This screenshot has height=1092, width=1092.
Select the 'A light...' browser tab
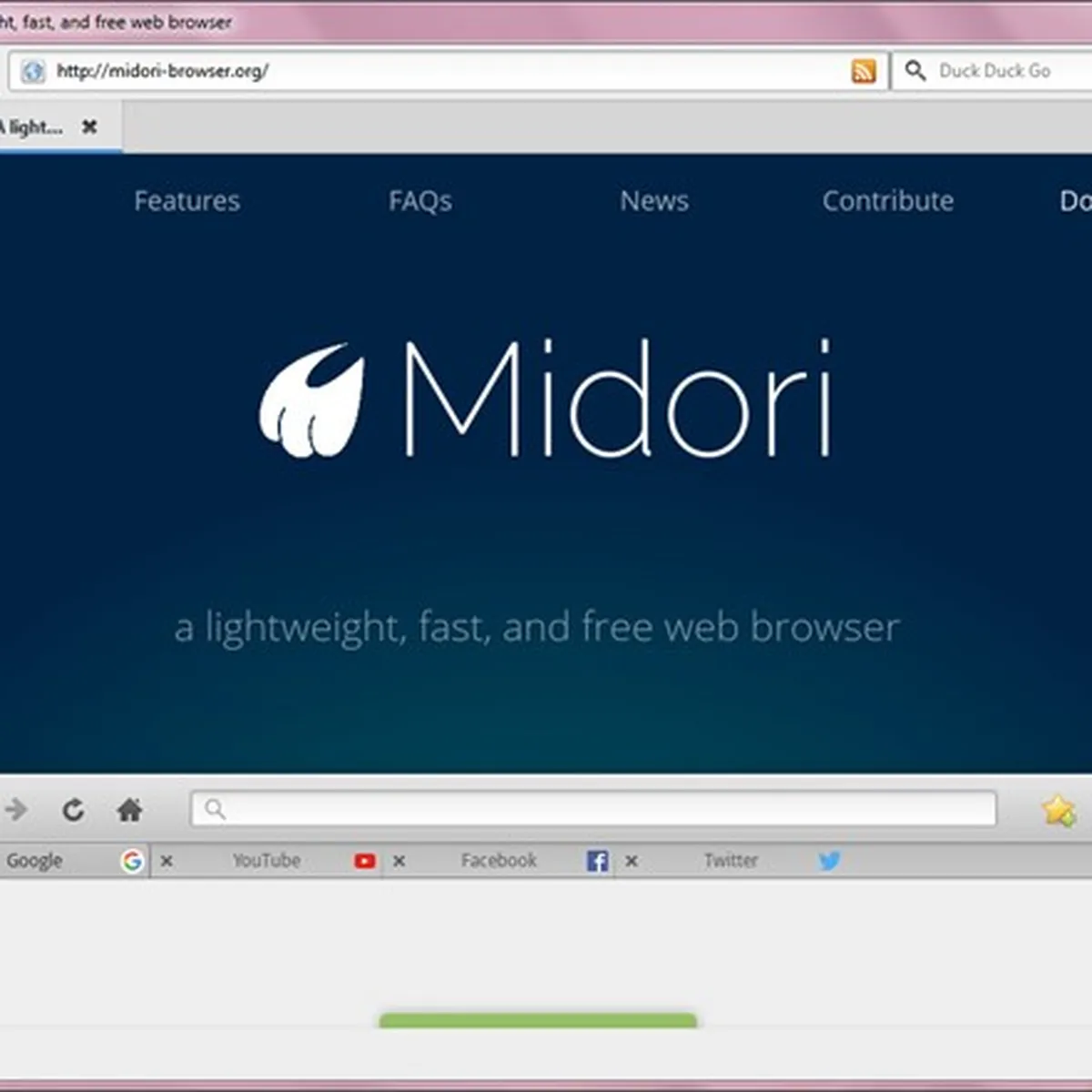(60, 126)
